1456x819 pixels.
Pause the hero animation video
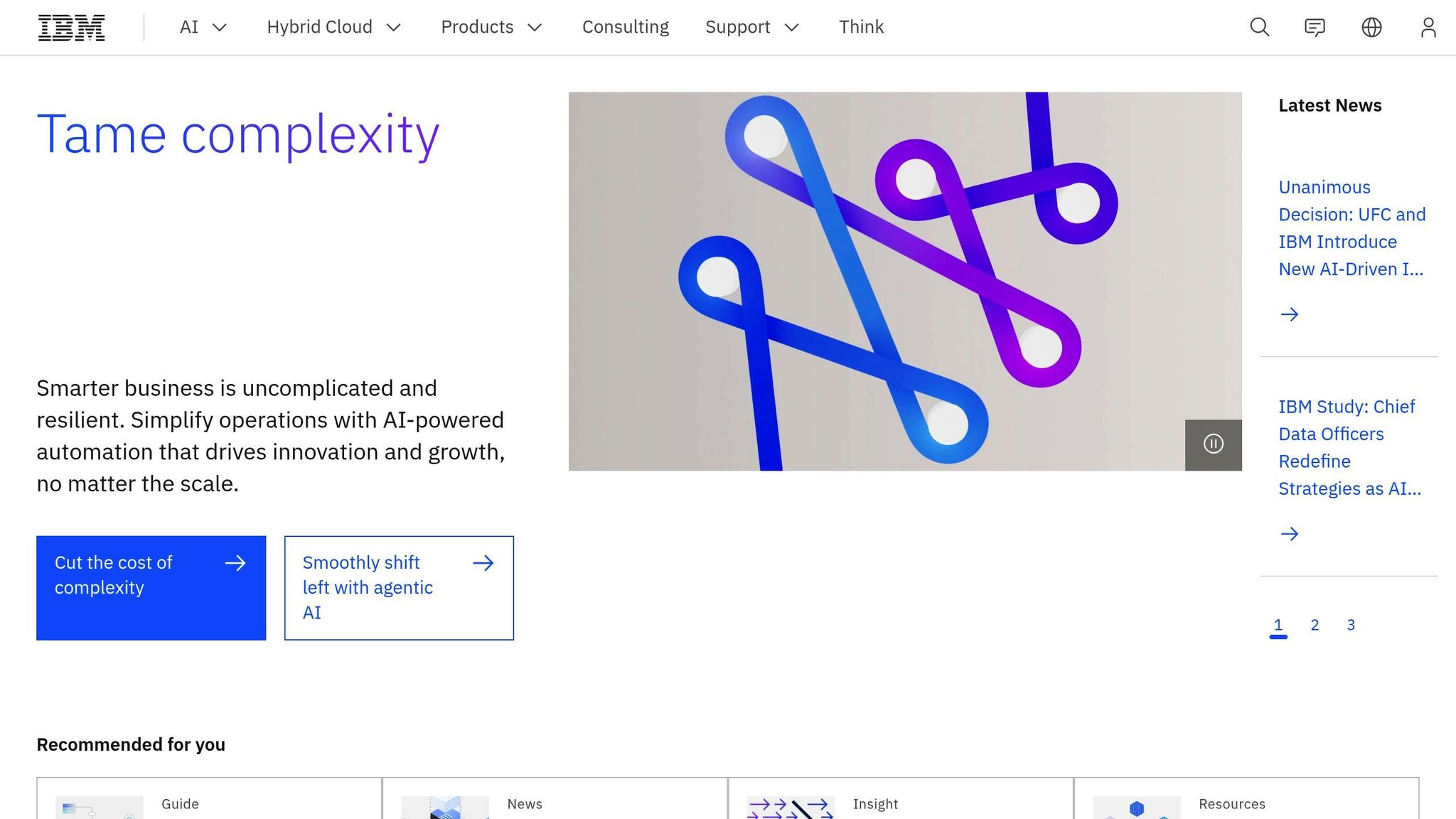pos(1213,444)
